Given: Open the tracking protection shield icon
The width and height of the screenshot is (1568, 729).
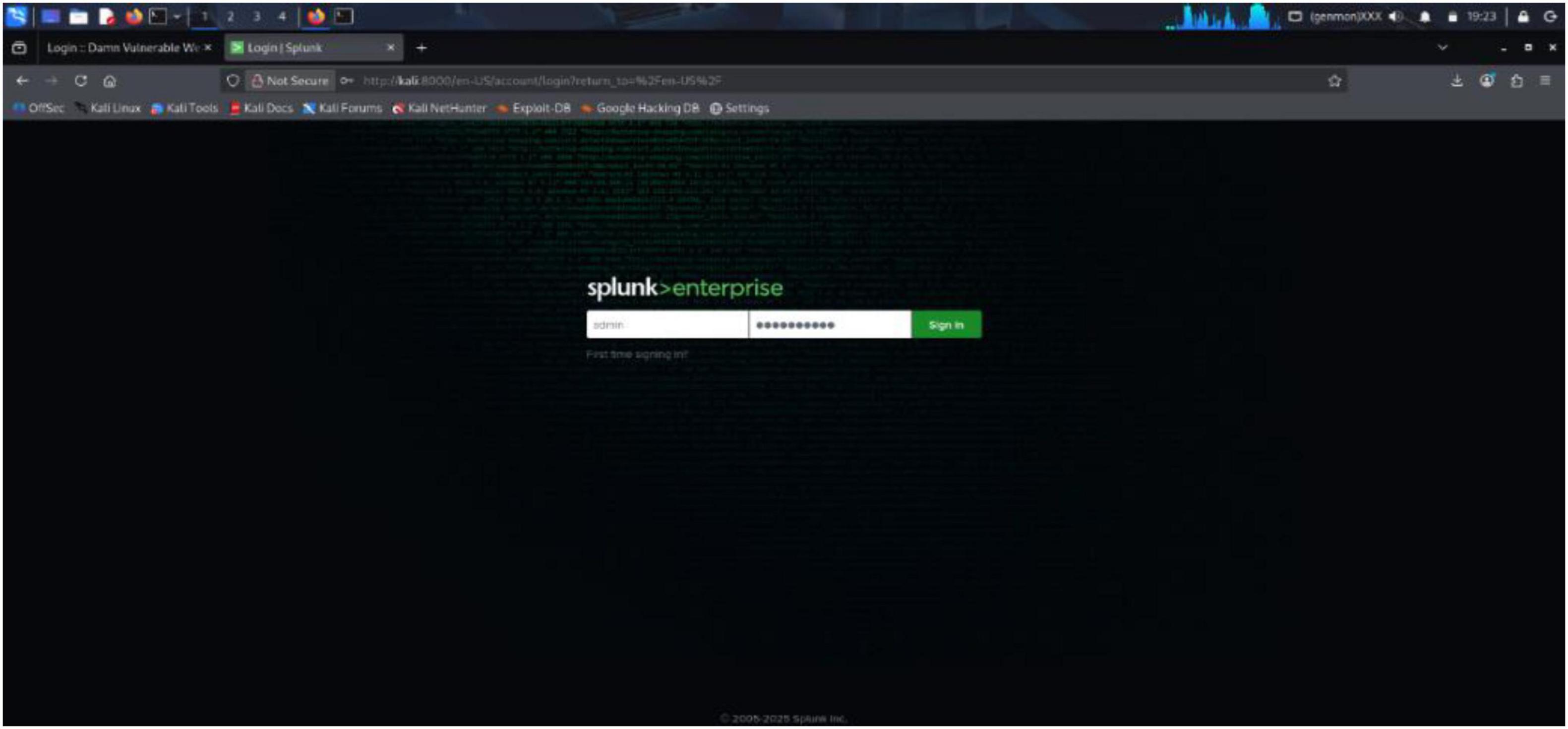Looking at the screenshot, I should (233, 81).
